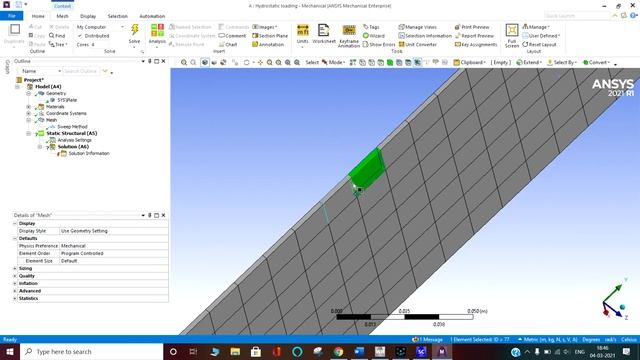Launch Keyframe Animation tool
Viewport: 640px width, 360px height.
[x=349, y=36]
